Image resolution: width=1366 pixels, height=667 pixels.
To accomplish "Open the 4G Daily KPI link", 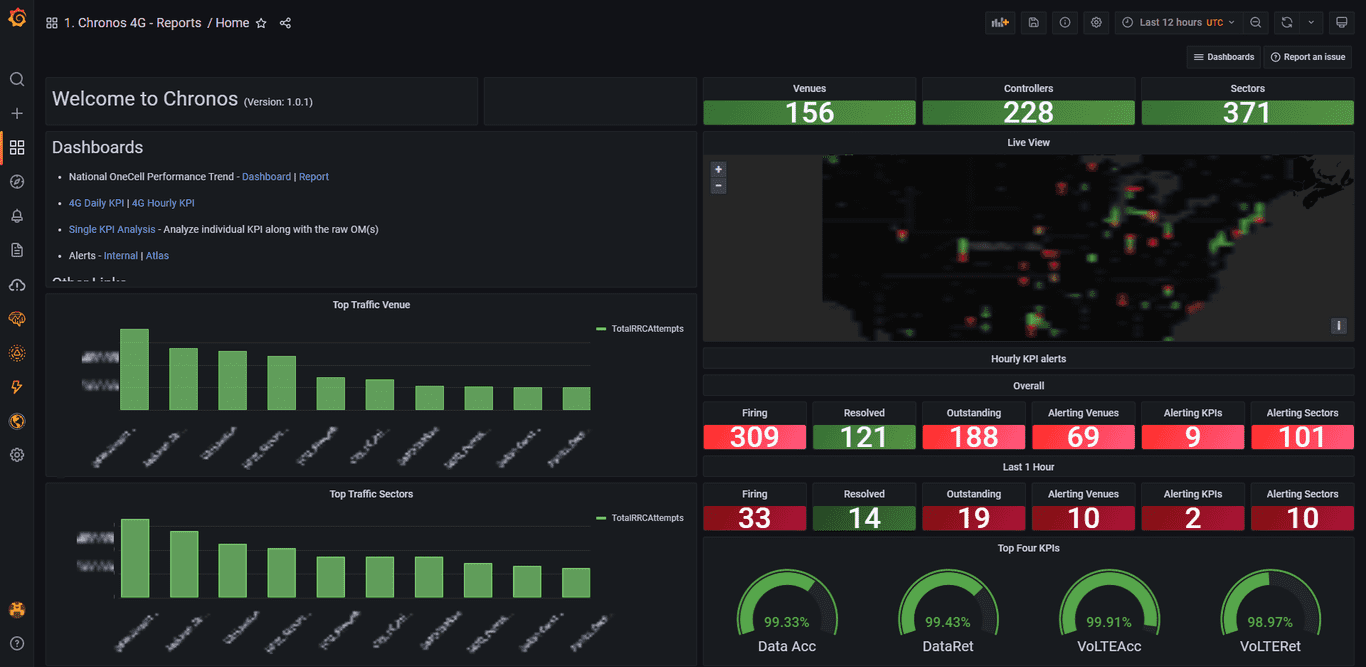I will (x=96, y=203).
